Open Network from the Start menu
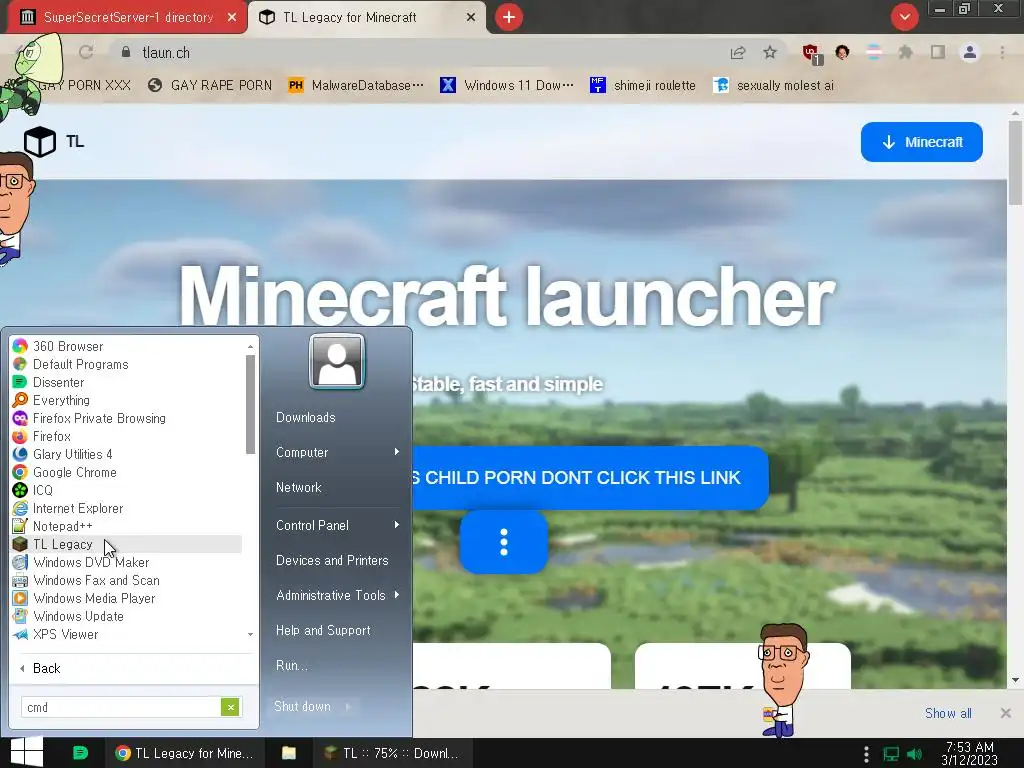This screenshot has height=768, width=1024. (x=298, y=487)
